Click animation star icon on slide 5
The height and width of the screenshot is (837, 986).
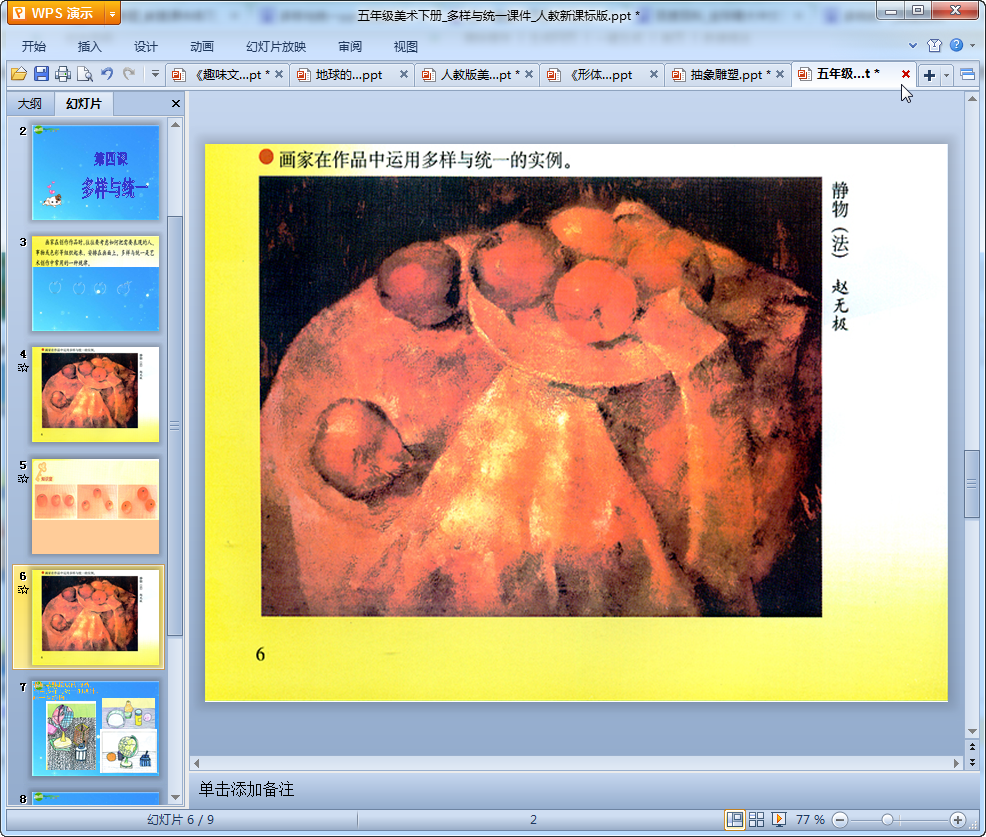click(23, 479)
